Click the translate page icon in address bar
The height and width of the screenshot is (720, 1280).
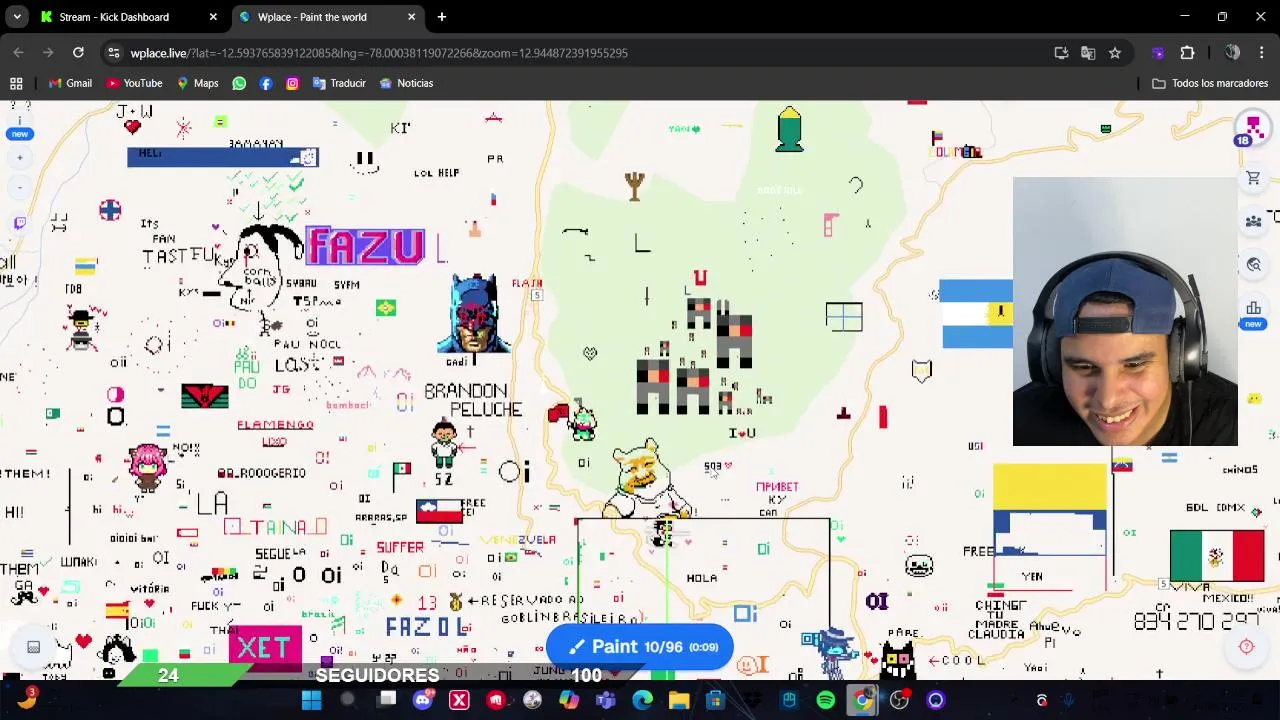click(x=1088, y=53)
